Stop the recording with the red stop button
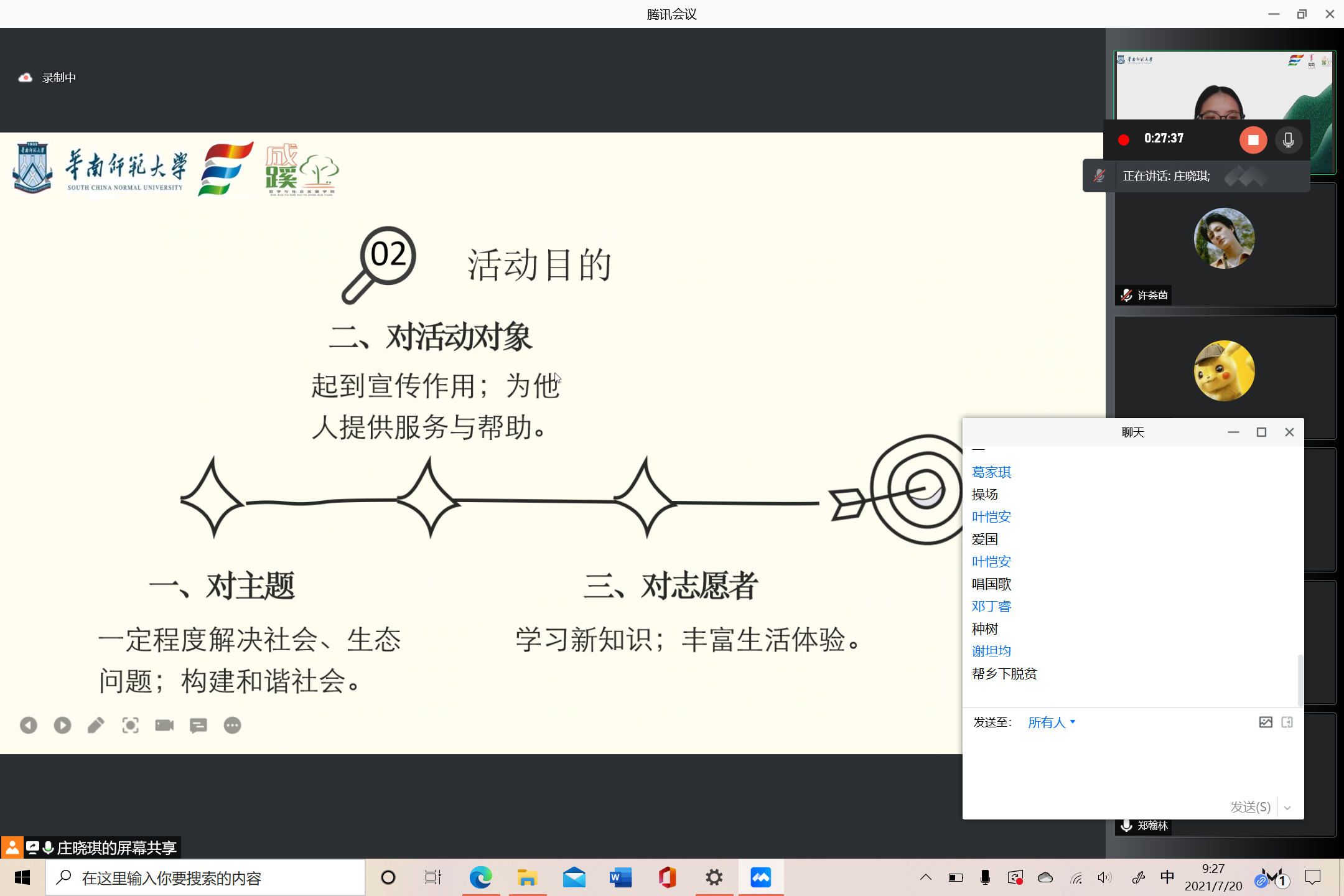The height and width of the screenshot is (896, 1344). click(1253, 140)
